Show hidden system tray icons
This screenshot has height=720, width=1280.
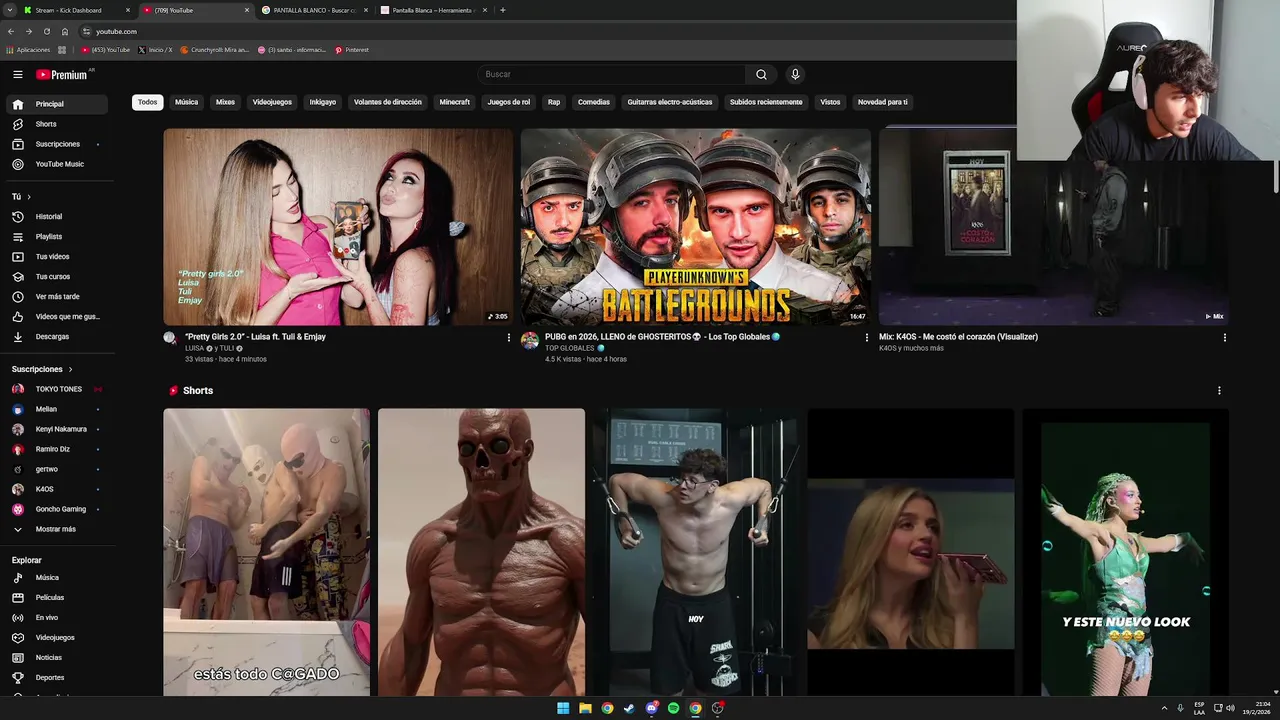(x=1164, y=708)
